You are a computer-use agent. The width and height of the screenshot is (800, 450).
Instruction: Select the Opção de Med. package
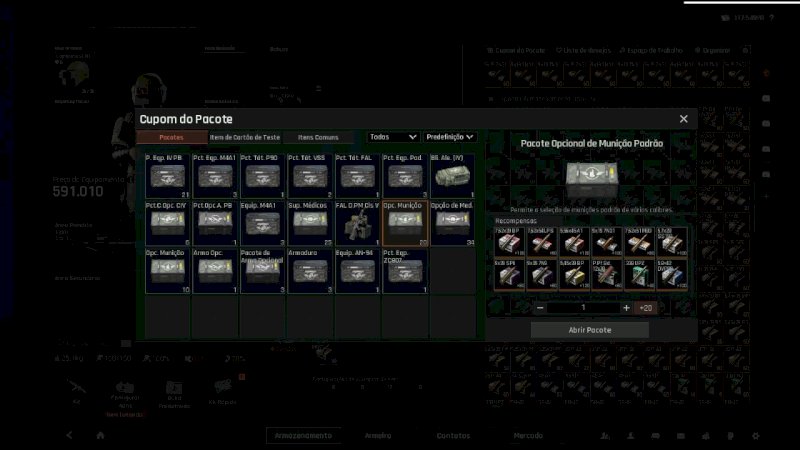(452, 223)
